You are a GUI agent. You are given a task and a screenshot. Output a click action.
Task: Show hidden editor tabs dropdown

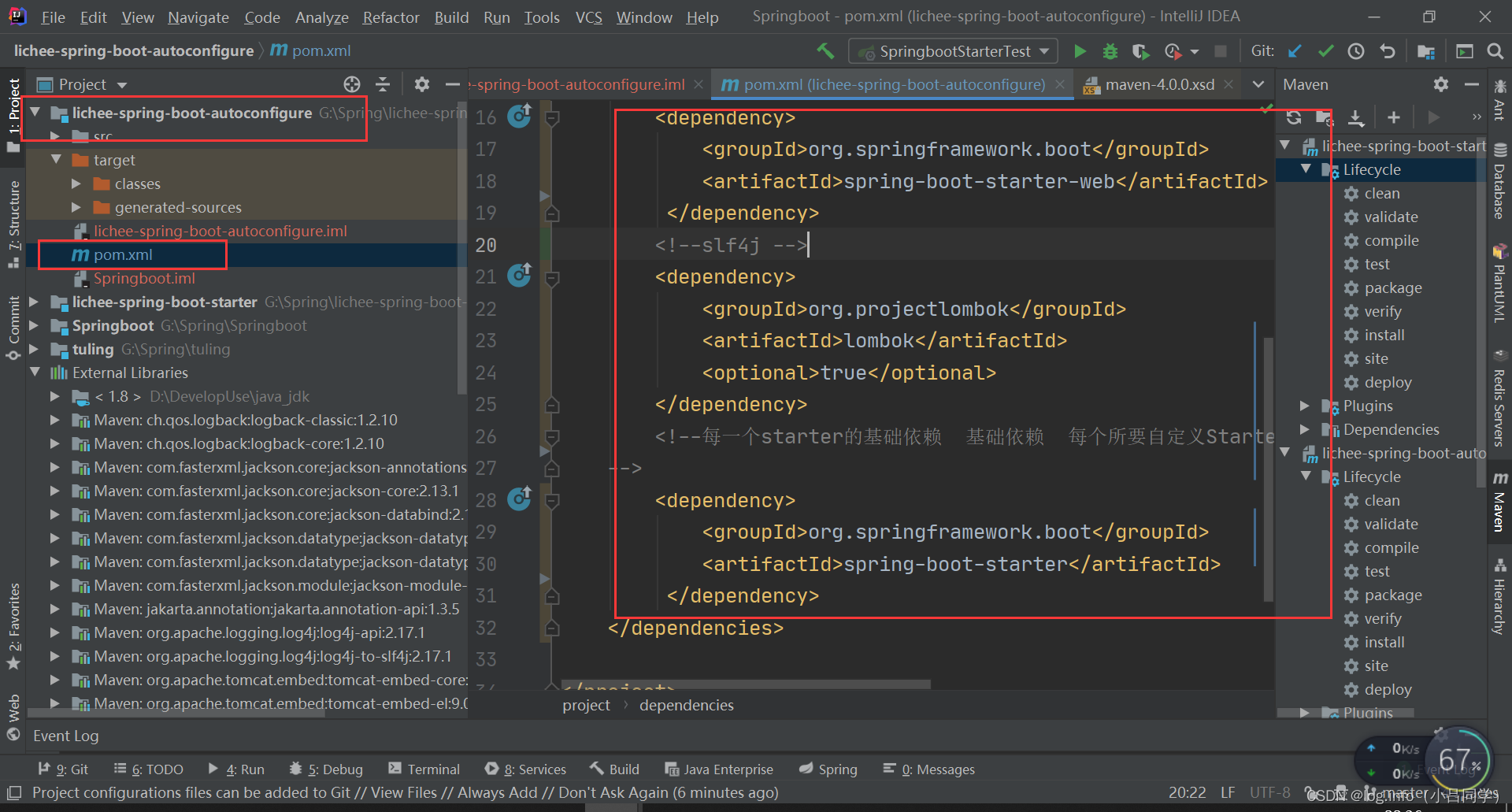coord(1258,84)
